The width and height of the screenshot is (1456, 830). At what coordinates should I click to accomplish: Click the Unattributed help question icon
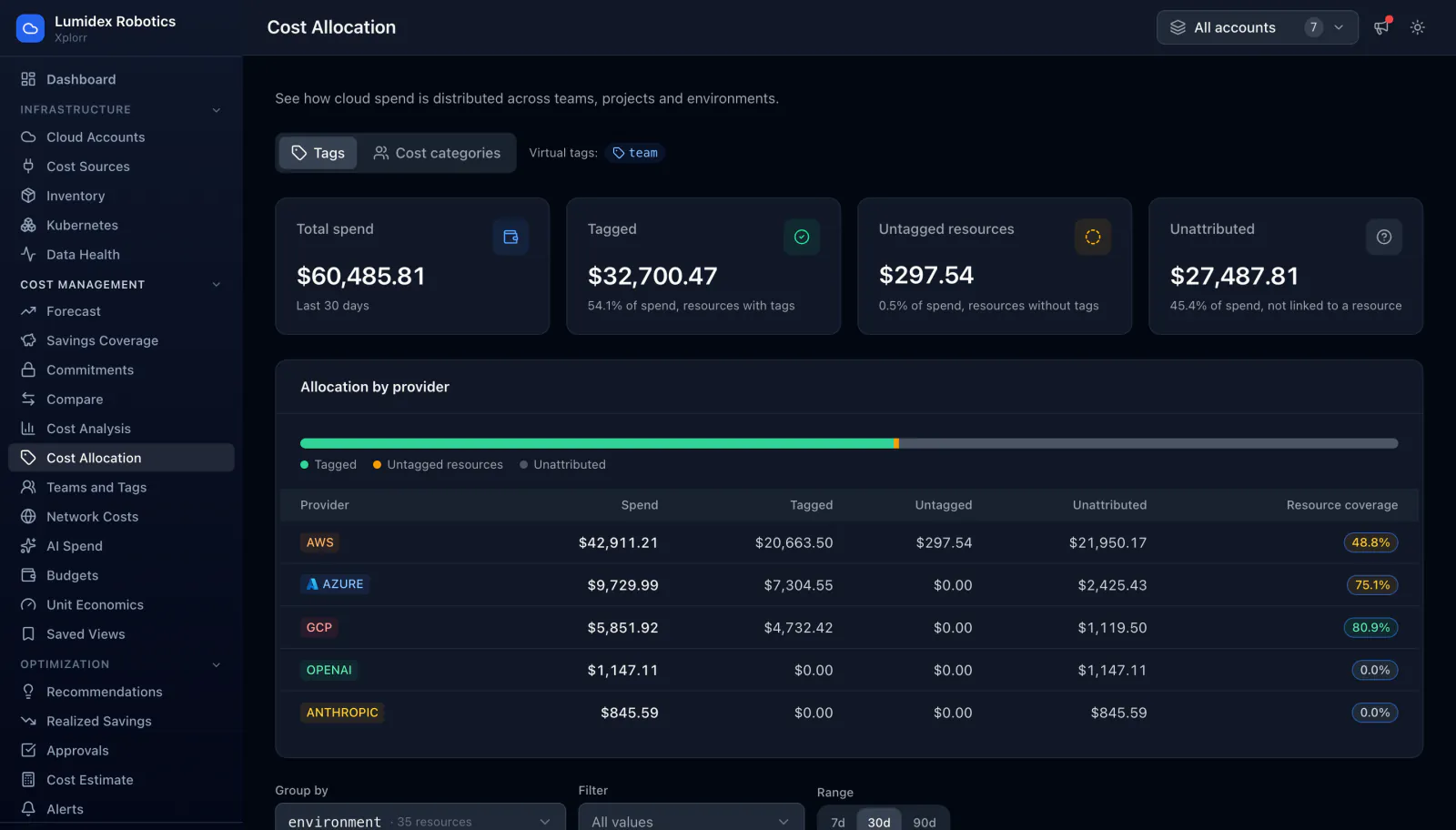point(1383,237)
